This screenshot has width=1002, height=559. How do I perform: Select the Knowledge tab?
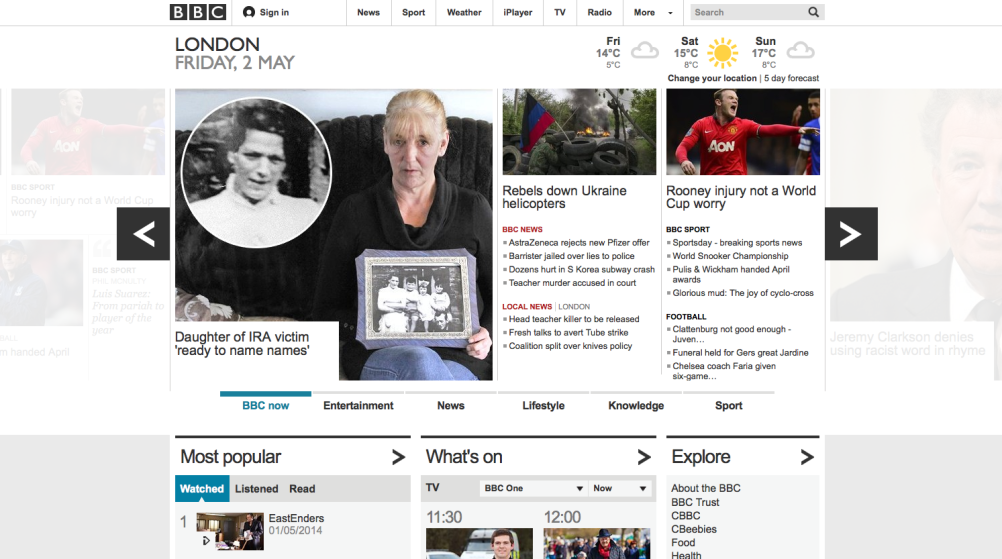click(636, 405)
